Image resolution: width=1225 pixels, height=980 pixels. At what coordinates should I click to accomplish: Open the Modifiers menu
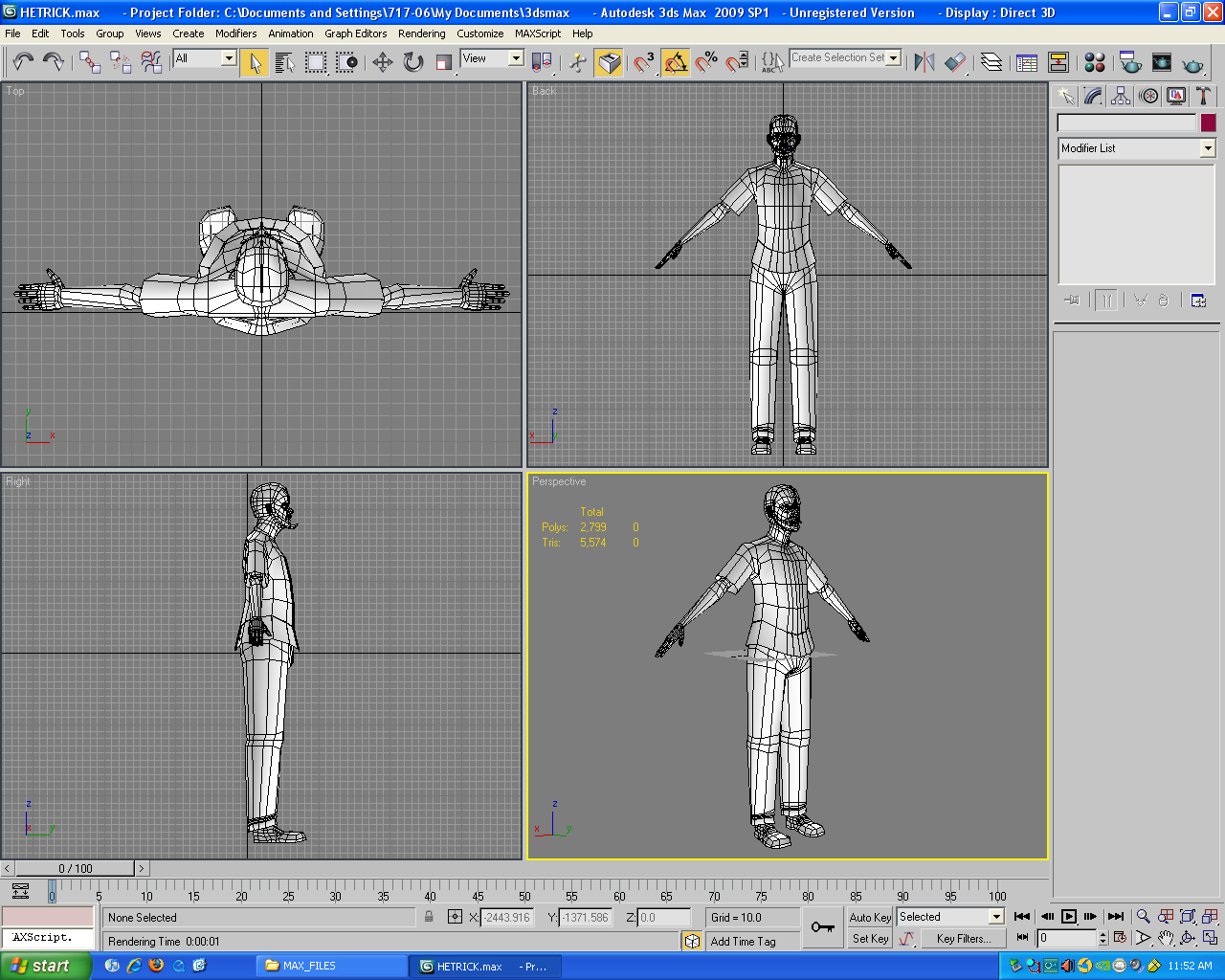(x=235, y=33)
